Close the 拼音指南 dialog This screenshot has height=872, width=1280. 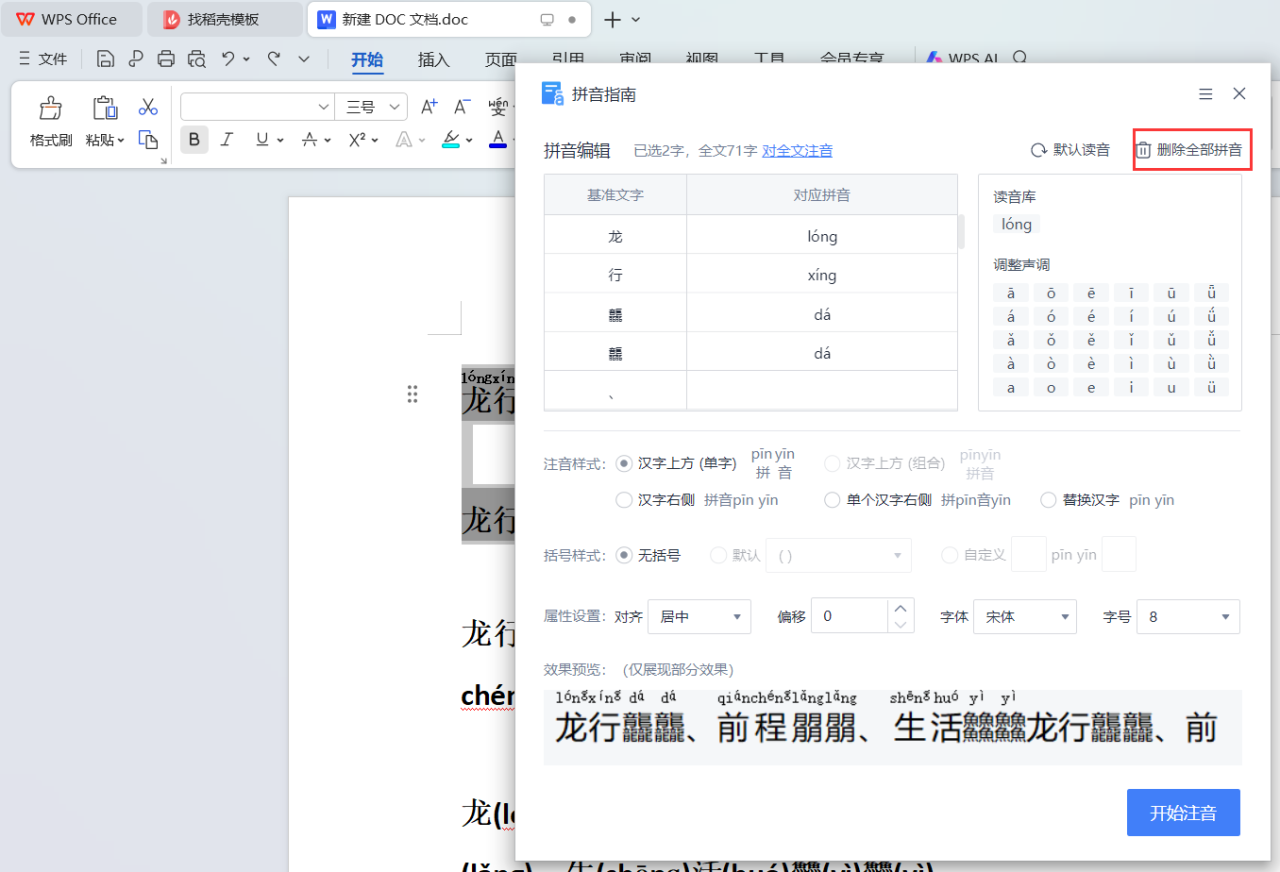click(x=1239, y=94)
